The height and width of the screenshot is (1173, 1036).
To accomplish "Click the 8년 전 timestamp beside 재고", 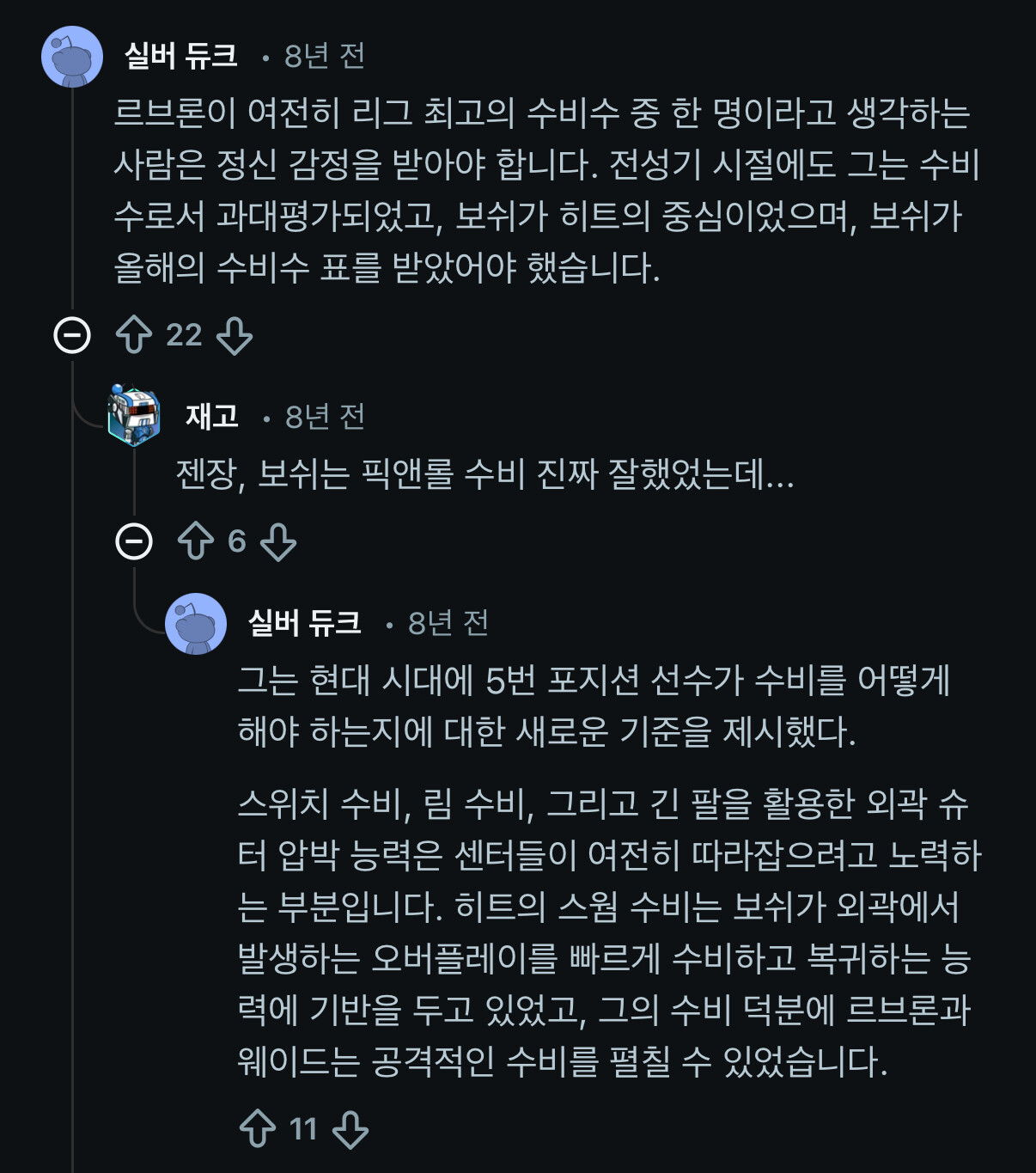I will click(325, 417).
